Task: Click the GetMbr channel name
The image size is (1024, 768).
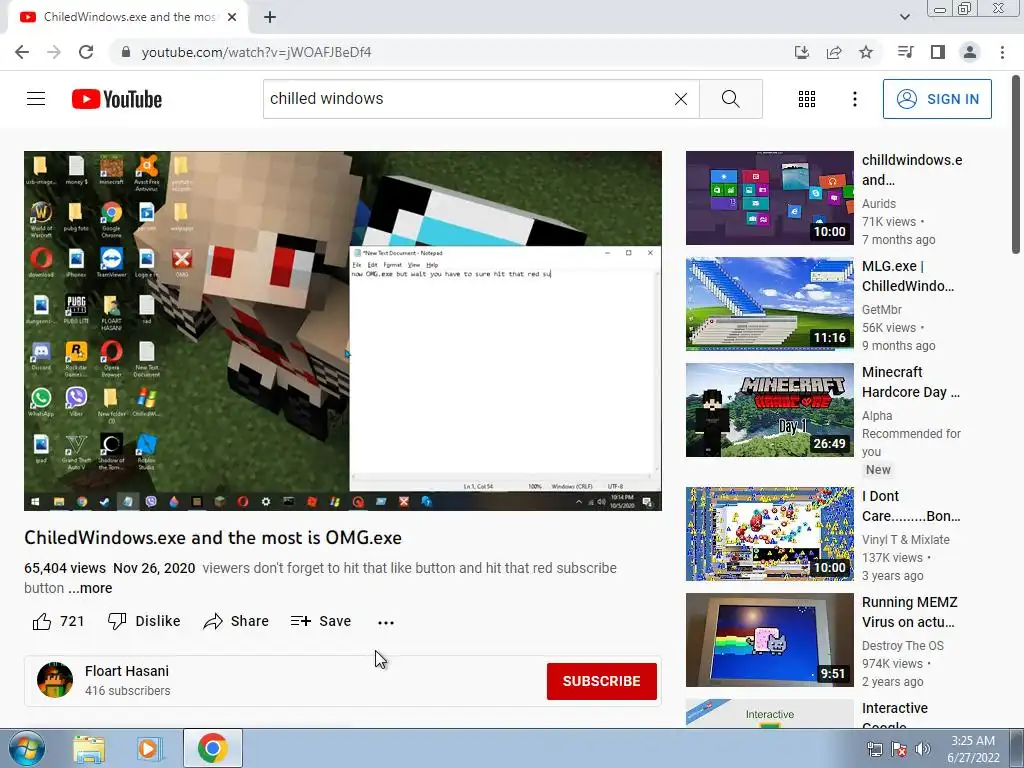Action: [x=882, y=310]
